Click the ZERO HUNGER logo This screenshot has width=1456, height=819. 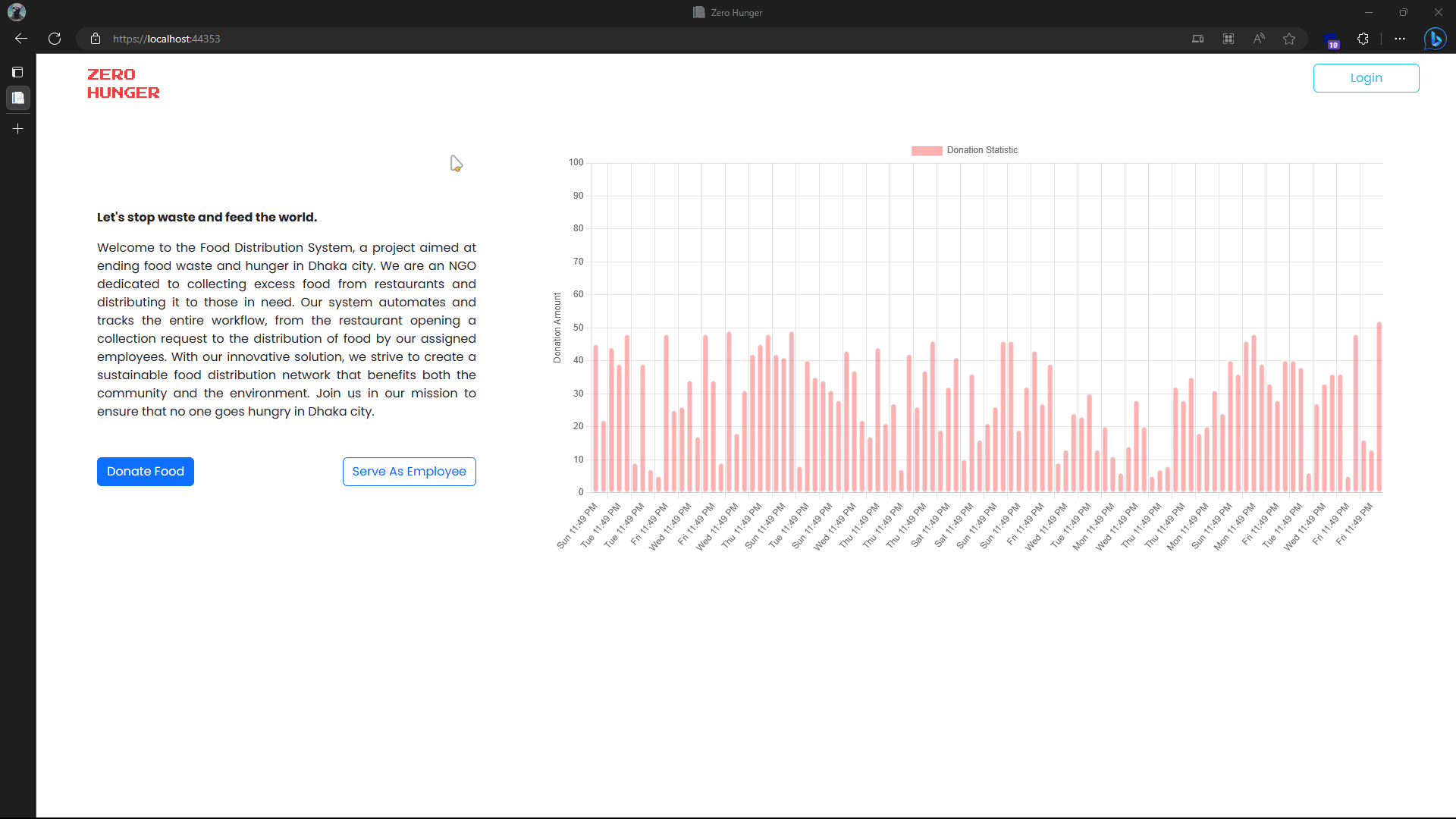click(x=123, y=83)
